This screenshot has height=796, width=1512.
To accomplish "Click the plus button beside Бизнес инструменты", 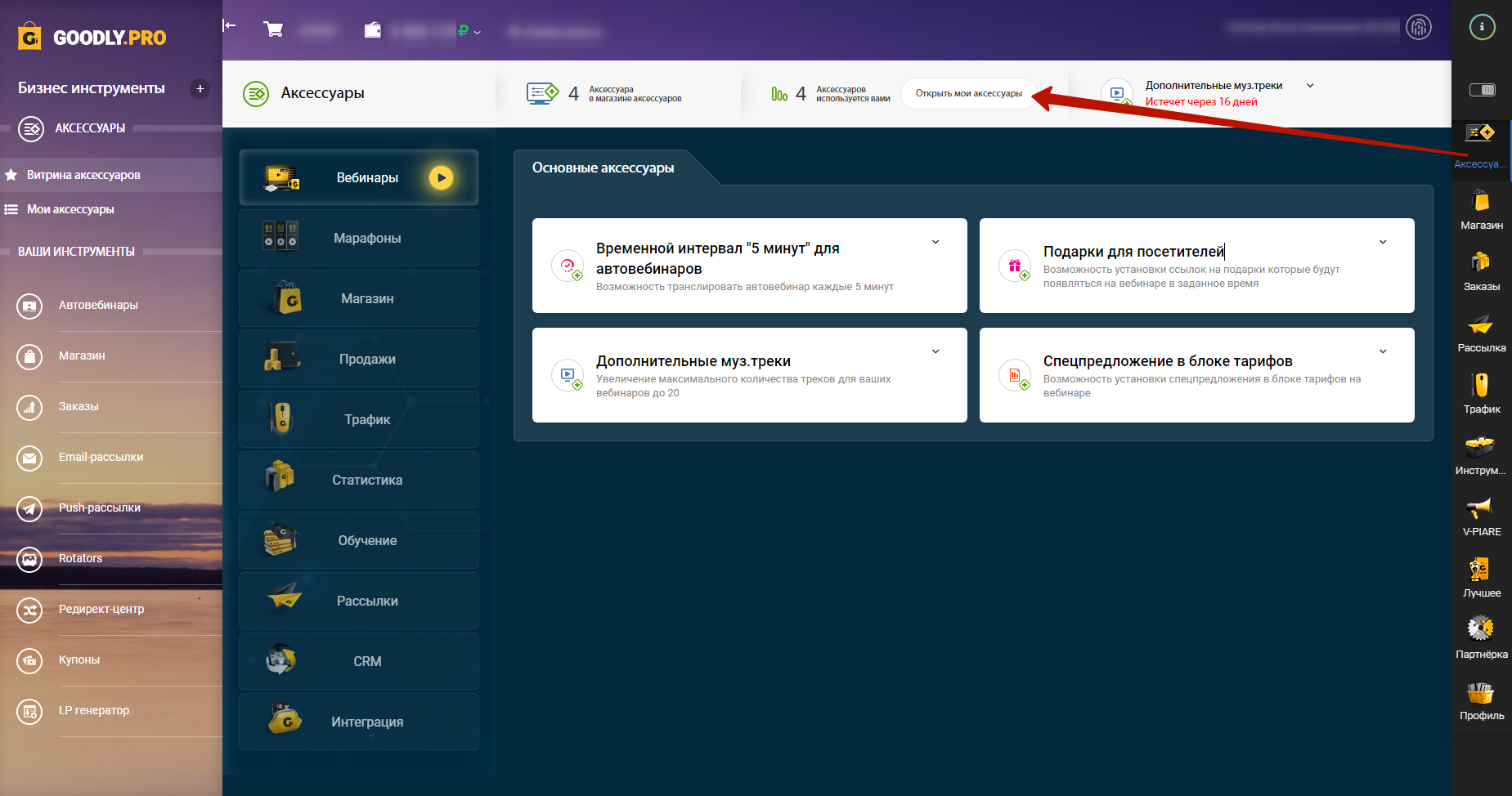I will point(200,88).
